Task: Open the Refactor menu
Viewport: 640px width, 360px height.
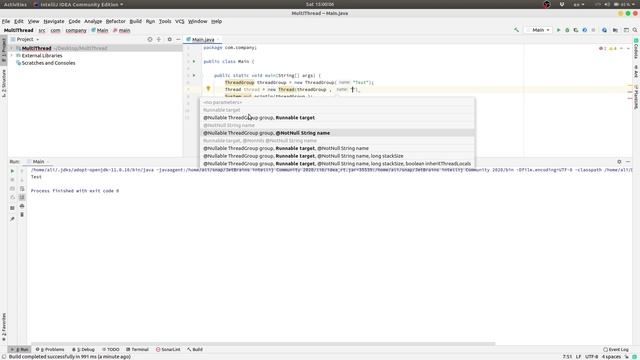Action: pyautogui.click(x=116, y=21)
